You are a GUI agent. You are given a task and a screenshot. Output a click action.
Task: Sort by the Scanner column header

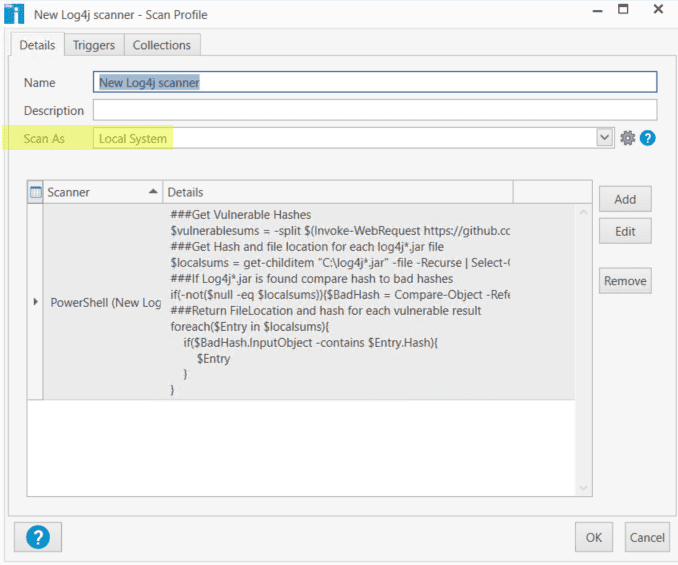(102, 192)
